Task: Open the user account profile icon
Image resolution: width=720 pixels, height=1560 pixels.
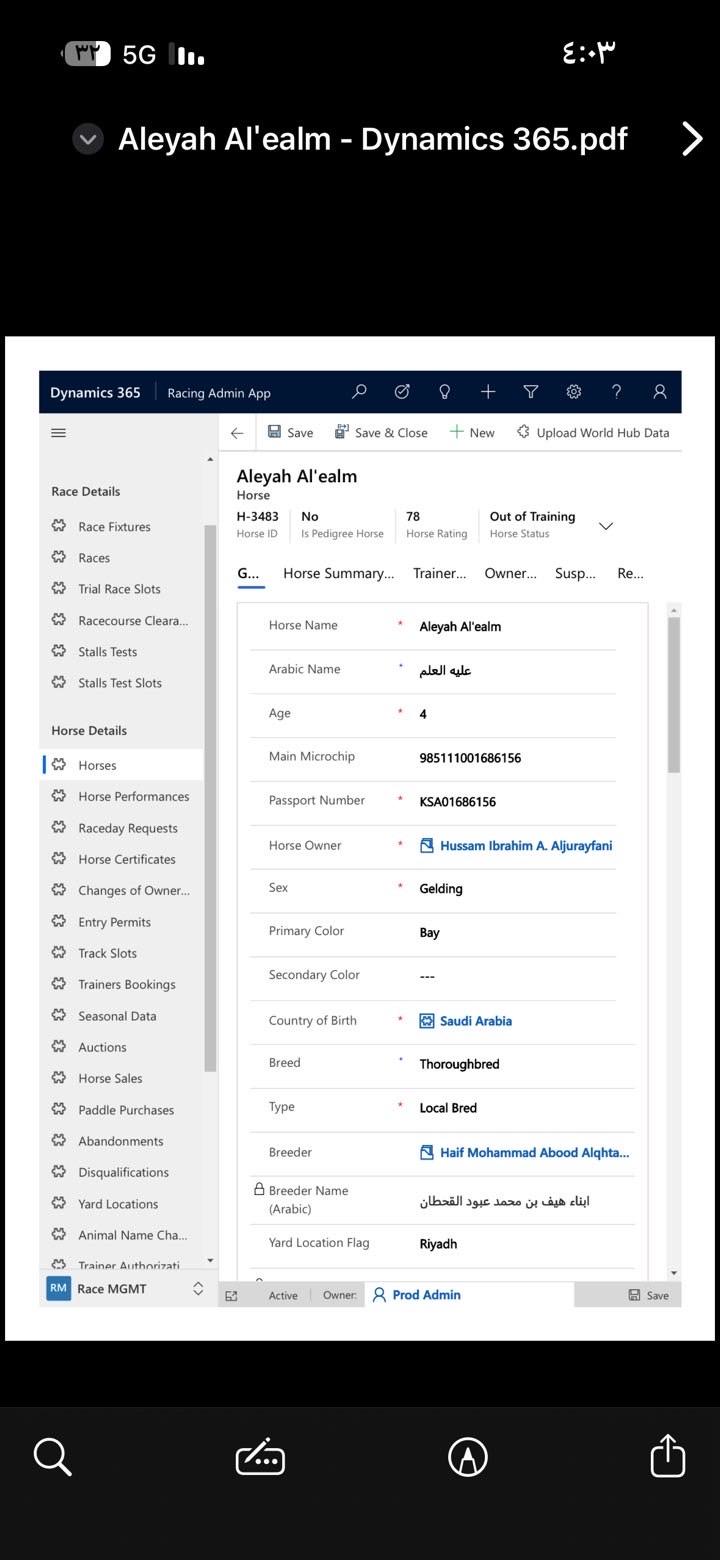Action: (x=660, y=392)
